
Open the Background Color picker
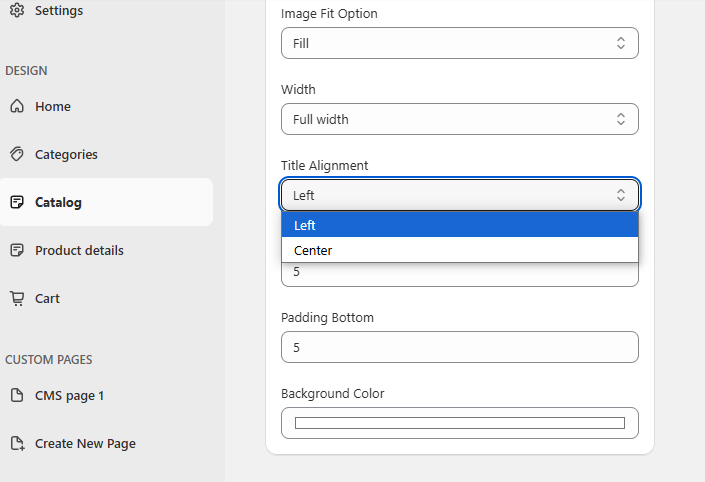pyautogui.click(x=460, y=423)
